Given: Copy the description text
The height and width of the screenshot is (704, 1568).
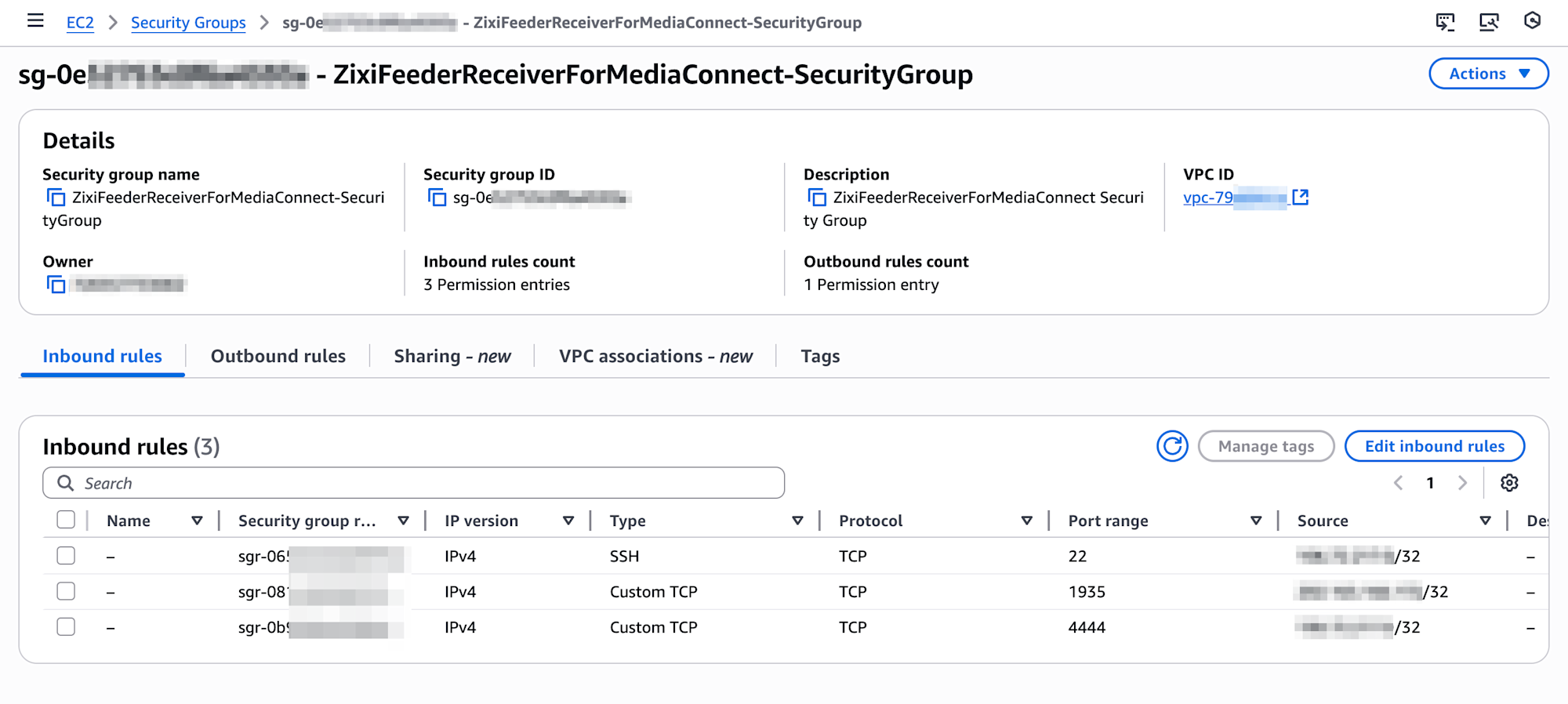Looking at the screenshot, I should (x=817, y=198).
